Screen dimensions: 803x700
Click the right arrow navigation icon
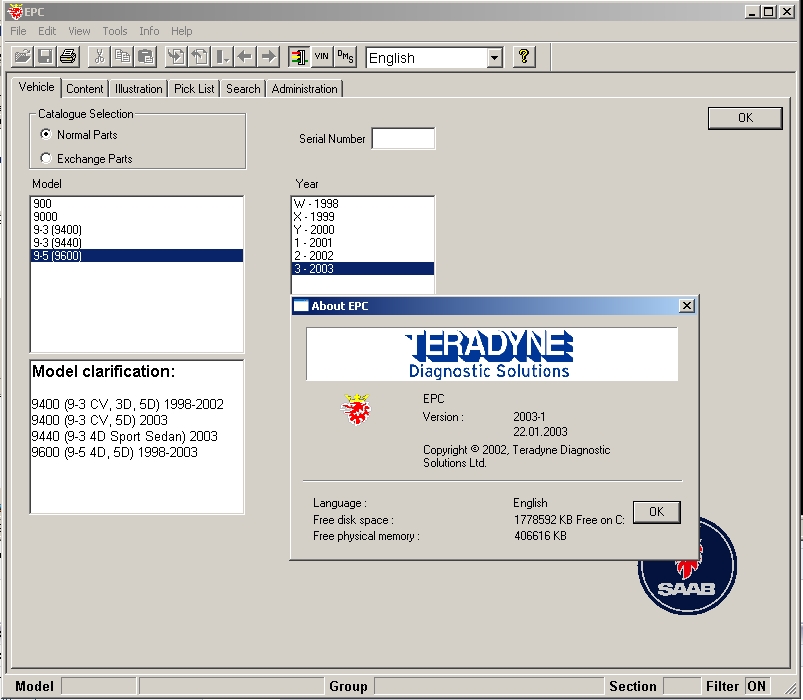269,57
